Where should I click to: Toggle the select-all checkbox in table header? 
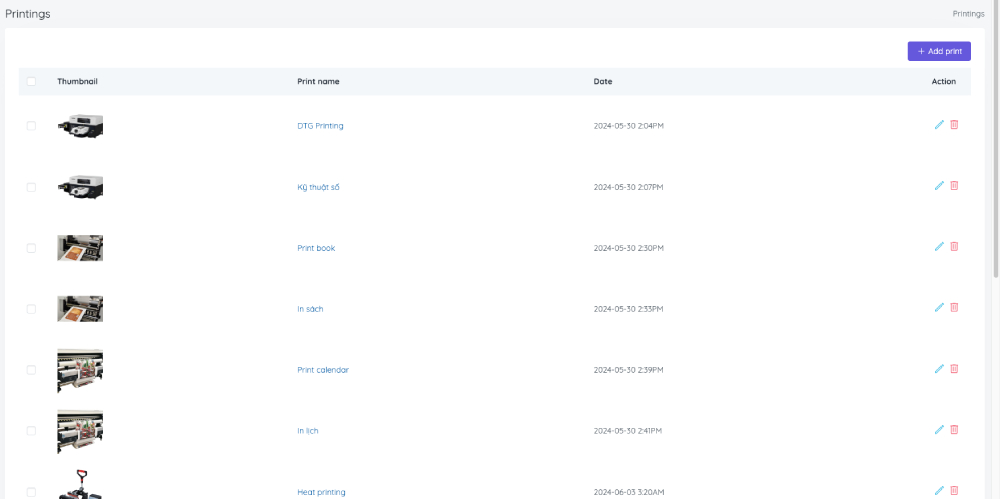coord(31,81)
